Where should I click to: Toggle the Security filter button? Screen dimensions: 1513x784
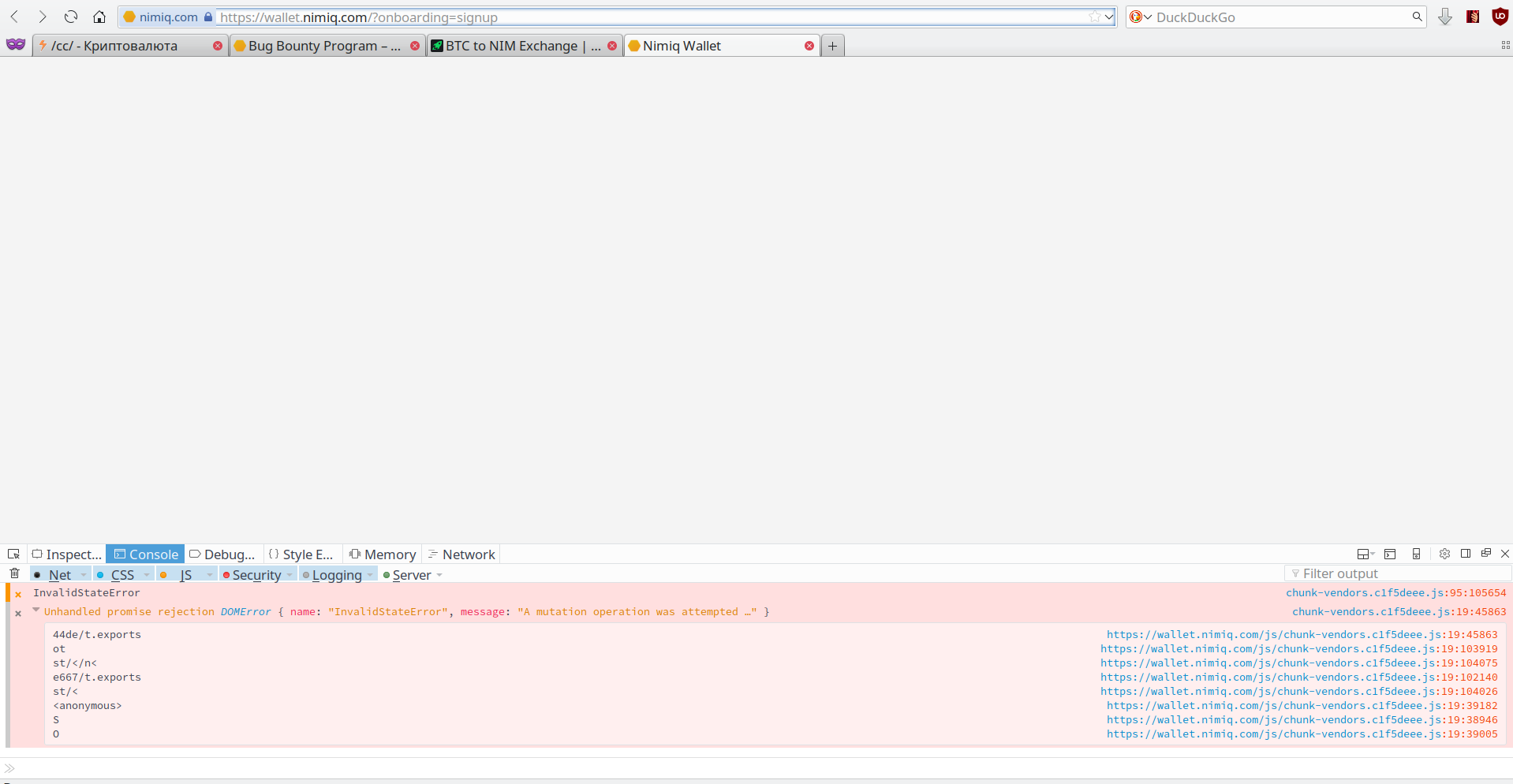[252, 575]
